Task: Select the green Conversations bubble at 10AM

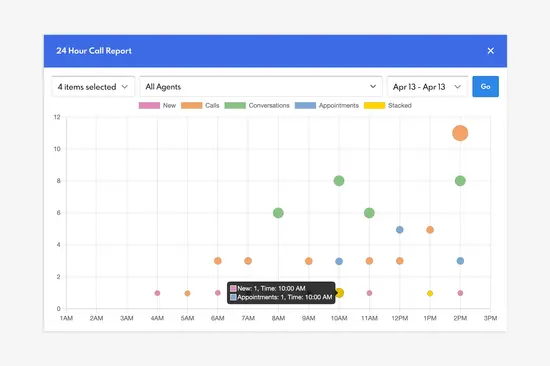Action: pyautogui.click(x=339, y=181)
